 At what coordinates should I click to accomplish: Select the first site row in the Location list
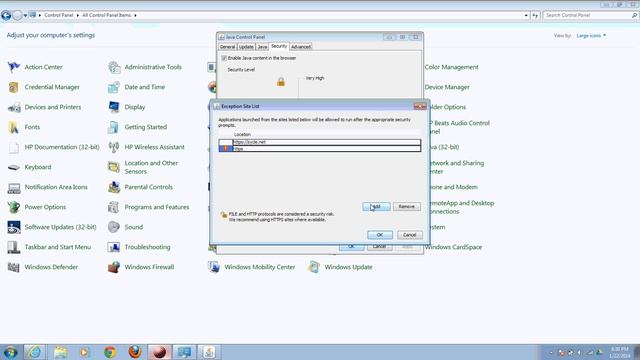point(320,142)
